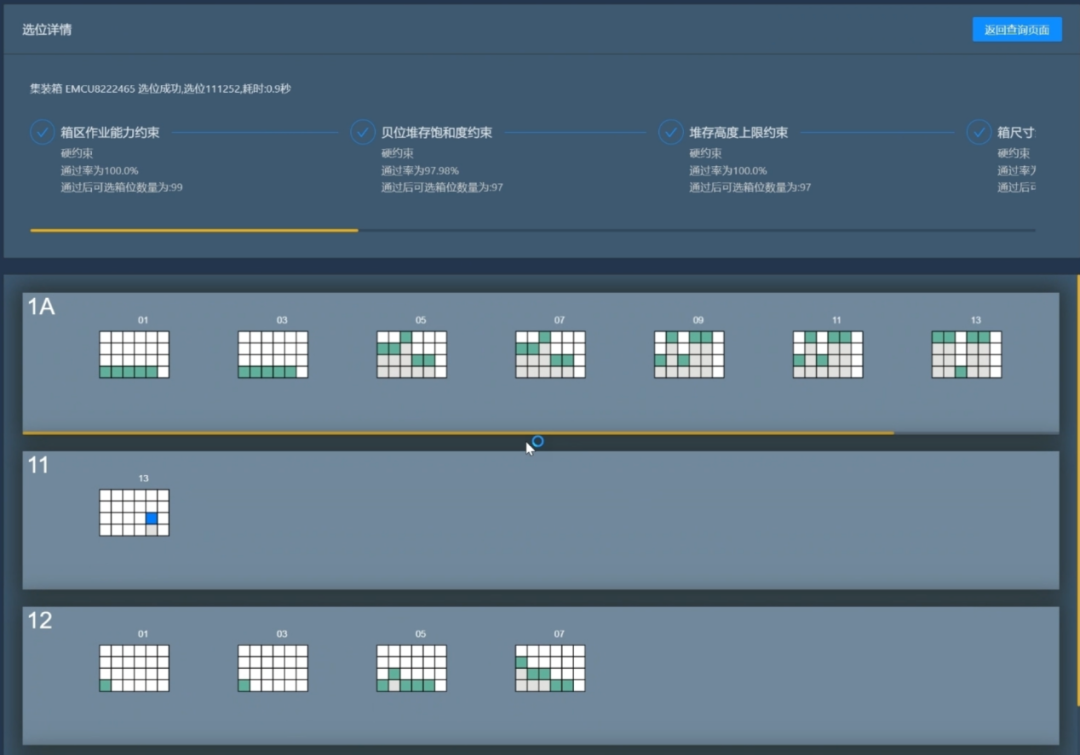Click the 选位详情 panel heading

coord(47,30)
